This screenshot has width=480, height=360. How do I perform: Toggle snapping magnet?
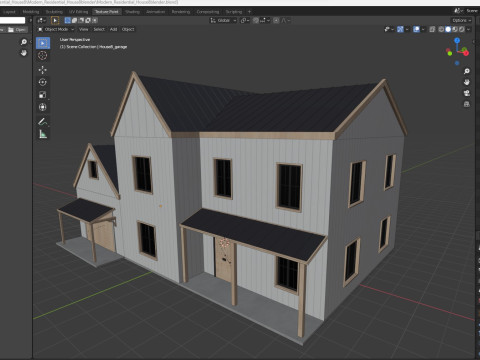[256, 20]
